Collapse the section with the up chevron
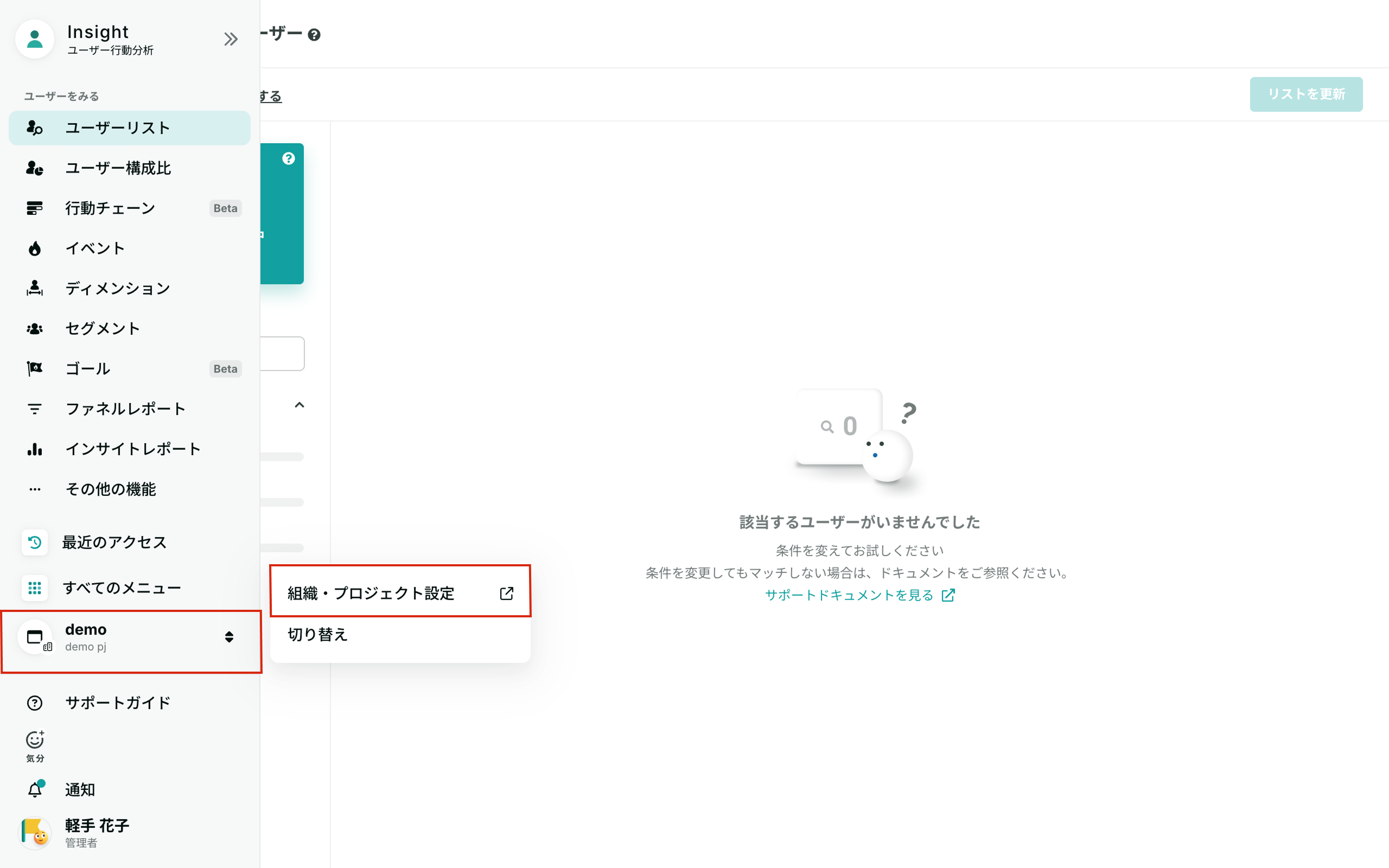The image size is (1389, 868). coord(299,405)
